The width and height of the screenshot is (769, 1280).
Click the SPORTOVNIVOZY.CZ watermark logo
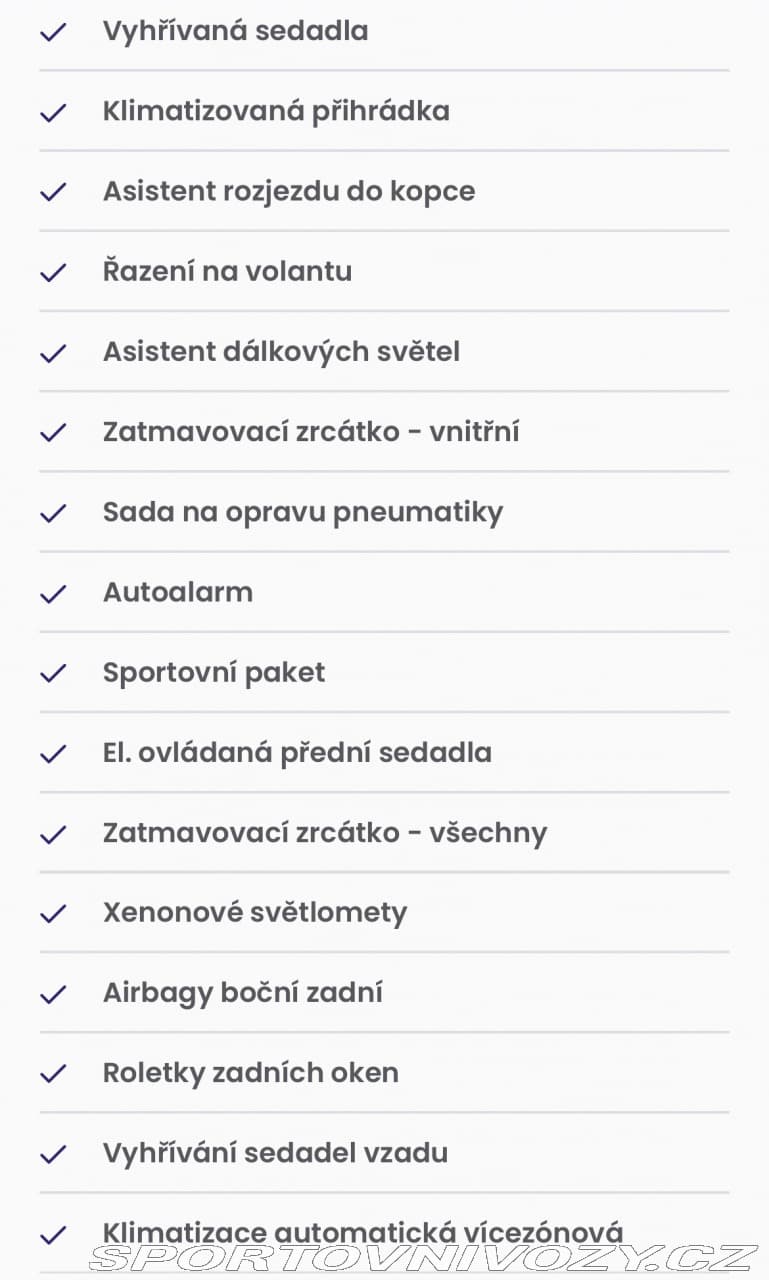[x=423, y=1257]
